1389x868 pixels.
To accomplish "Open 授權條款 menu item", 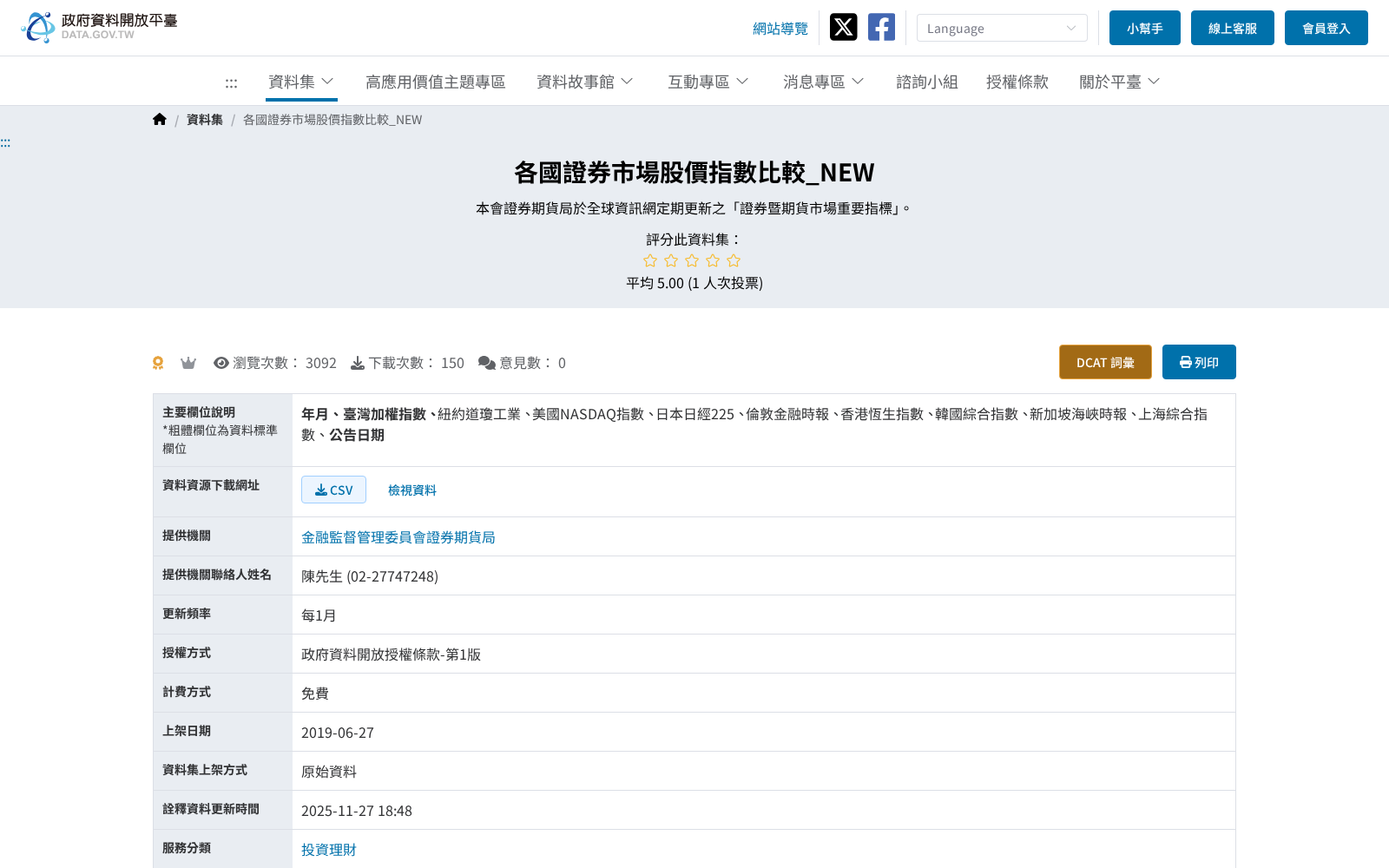I will pyautogui.click(x=1017, y=82).
